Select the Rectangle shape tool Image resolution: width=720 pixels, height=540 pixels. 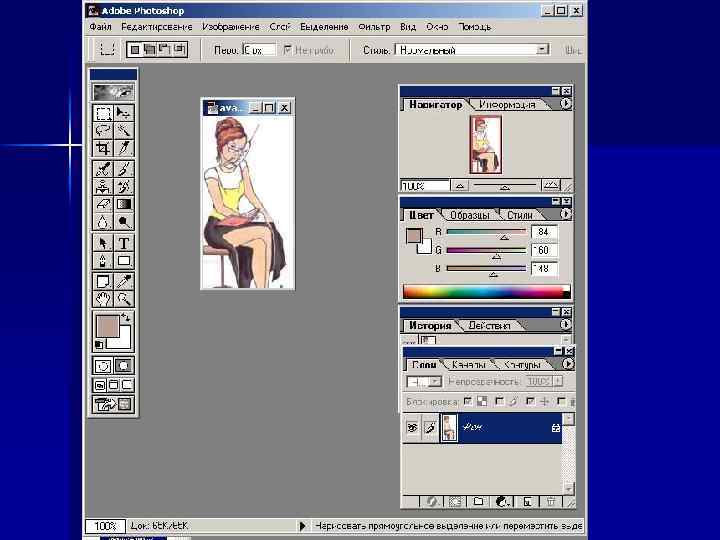(x=123, y=261)
